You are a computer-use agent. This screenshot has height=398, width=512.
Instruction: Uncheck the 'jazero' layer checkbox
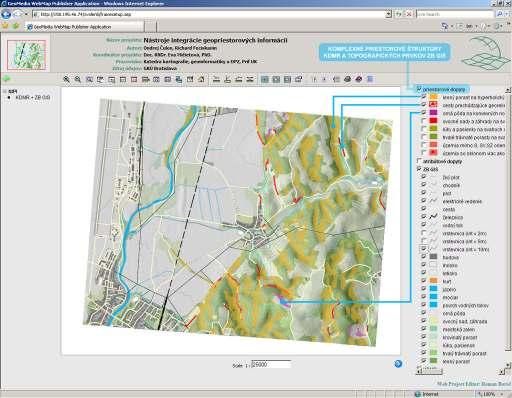tap(424, 289)
